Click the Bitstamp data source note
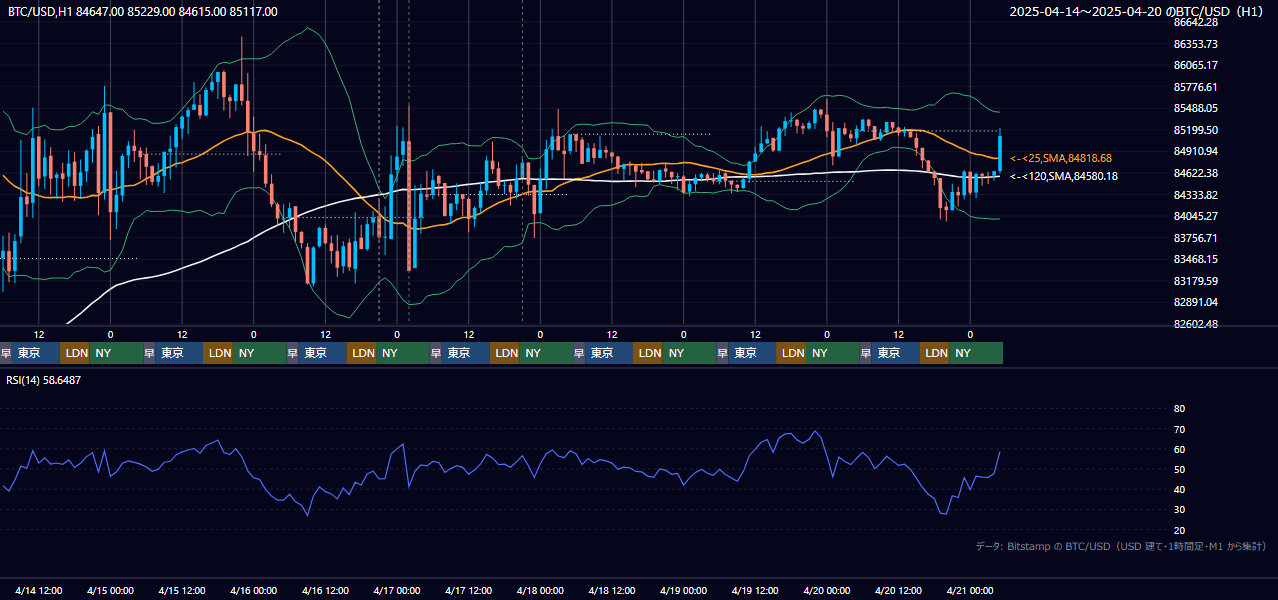This screenshot has width=1278, height=600. 1121,546
